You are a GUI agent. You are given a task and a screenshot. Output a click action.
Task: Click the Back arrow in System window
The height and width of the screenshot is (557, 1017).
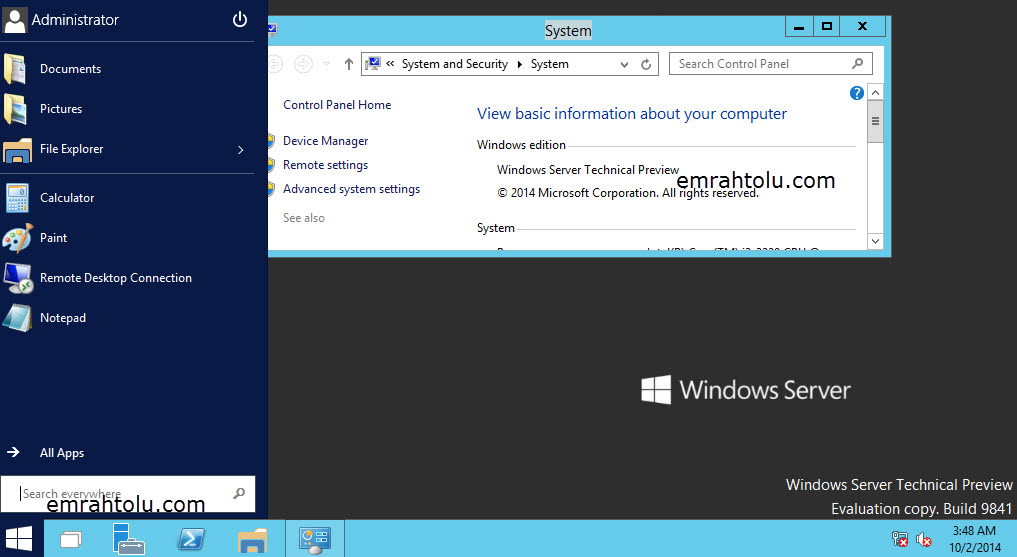pos(275,64)
